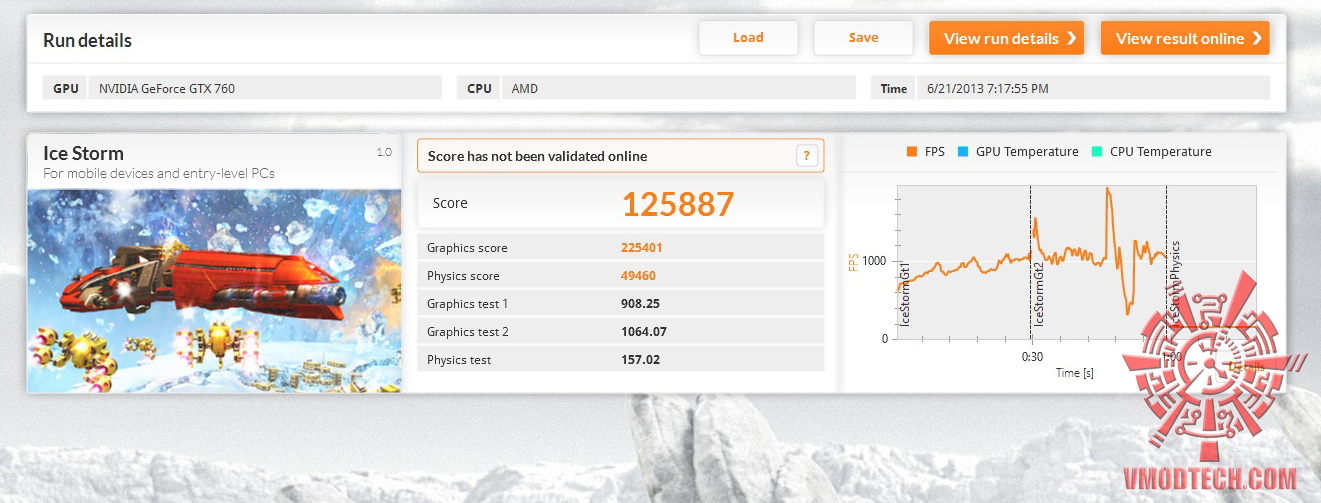The image size is (1321, 503).
Task: Click the Load button
Action: click(748, 38)
